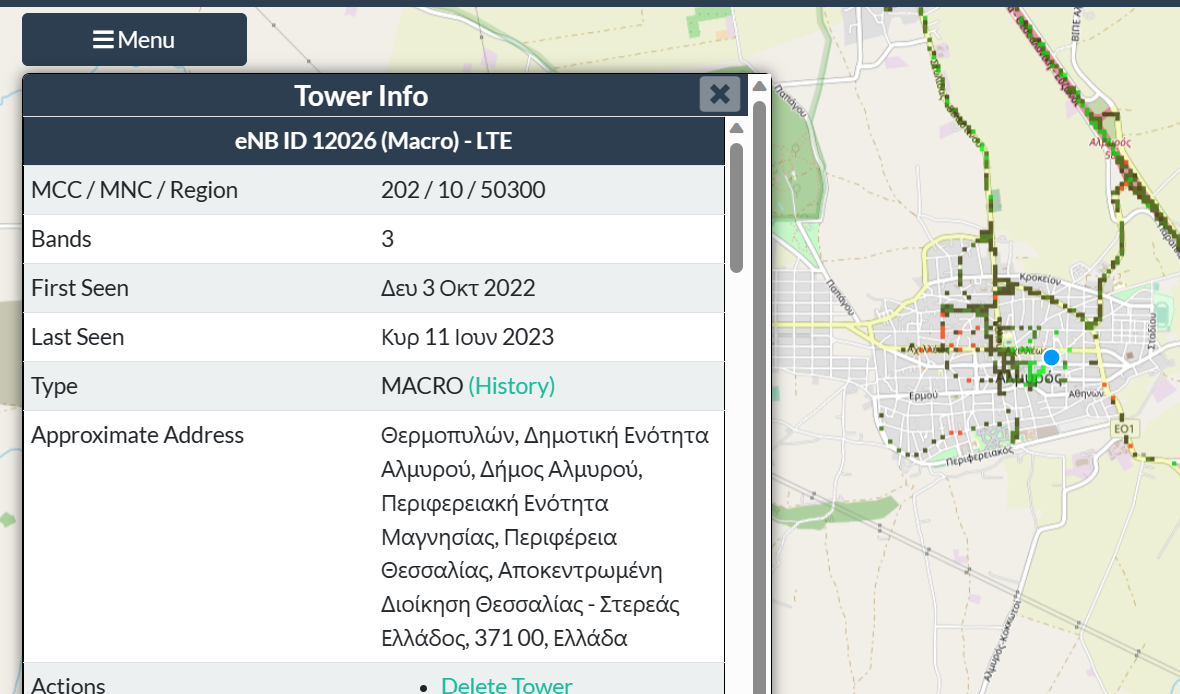The image size is (1180, 694).
Task: Click the Tower Info title
Action: pos(361,96)
